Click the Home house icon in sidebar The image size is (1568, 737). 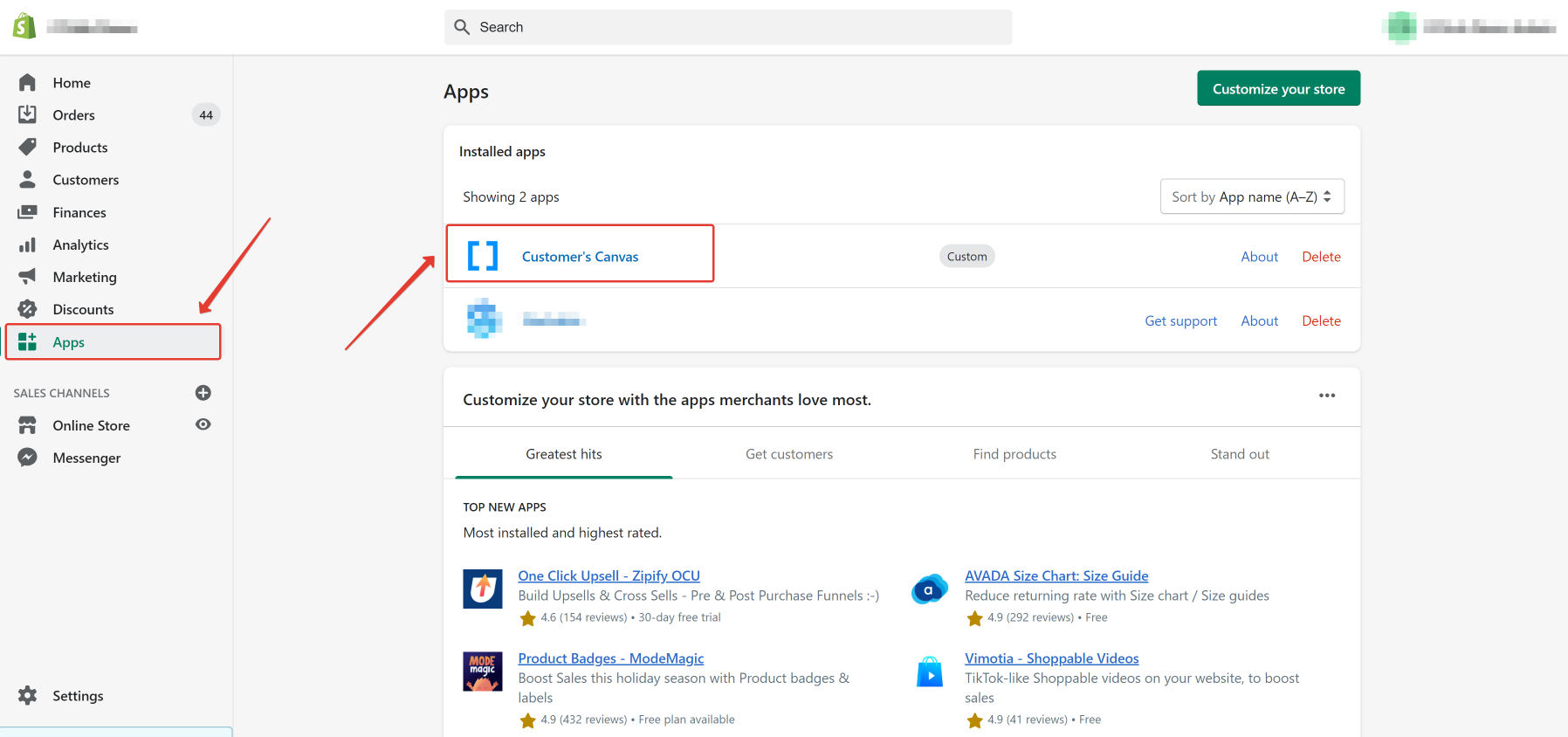click(27, 82)
